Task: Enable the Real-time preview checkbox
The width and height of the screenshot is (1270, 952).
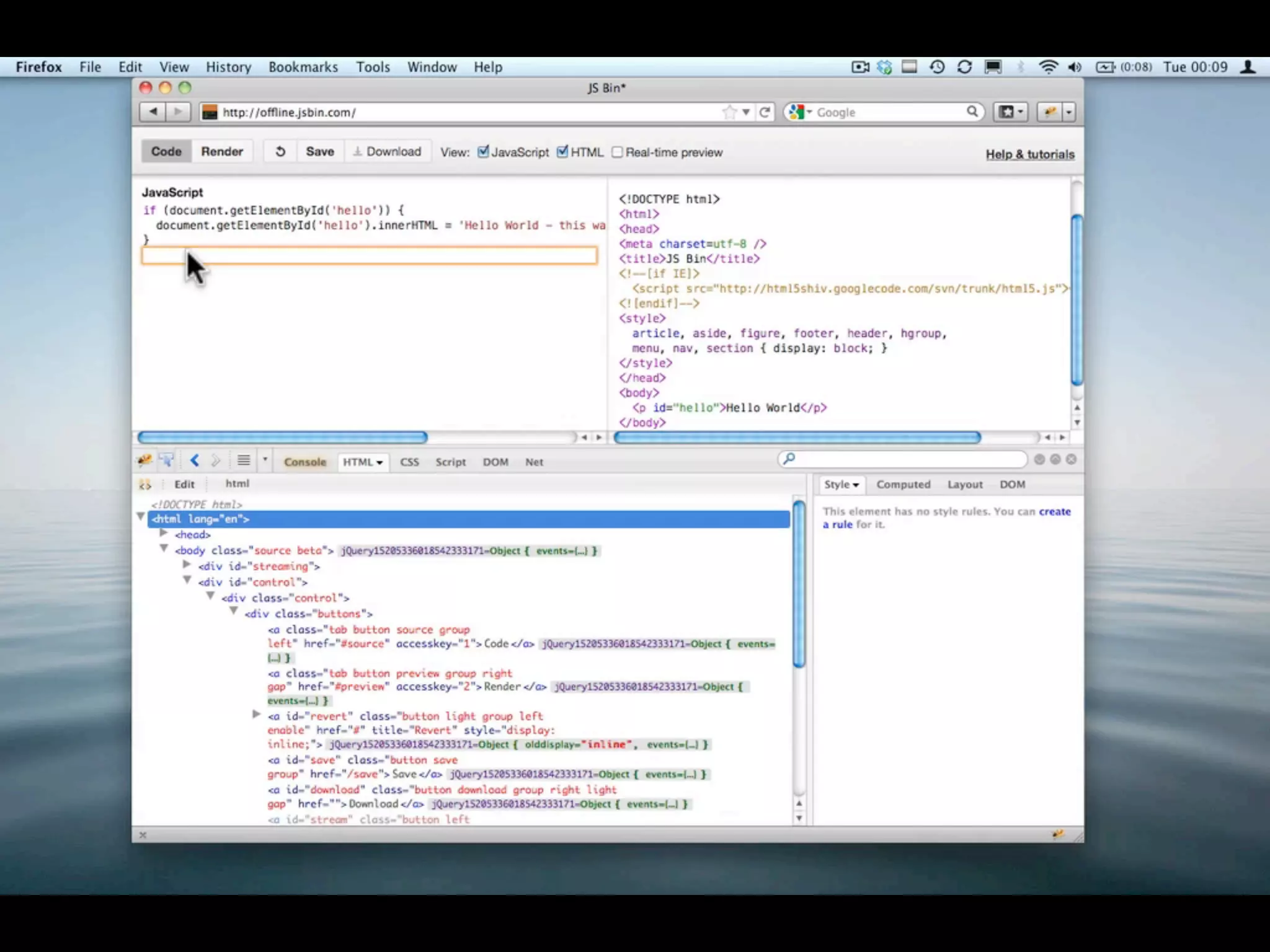Action: (617, 152)
